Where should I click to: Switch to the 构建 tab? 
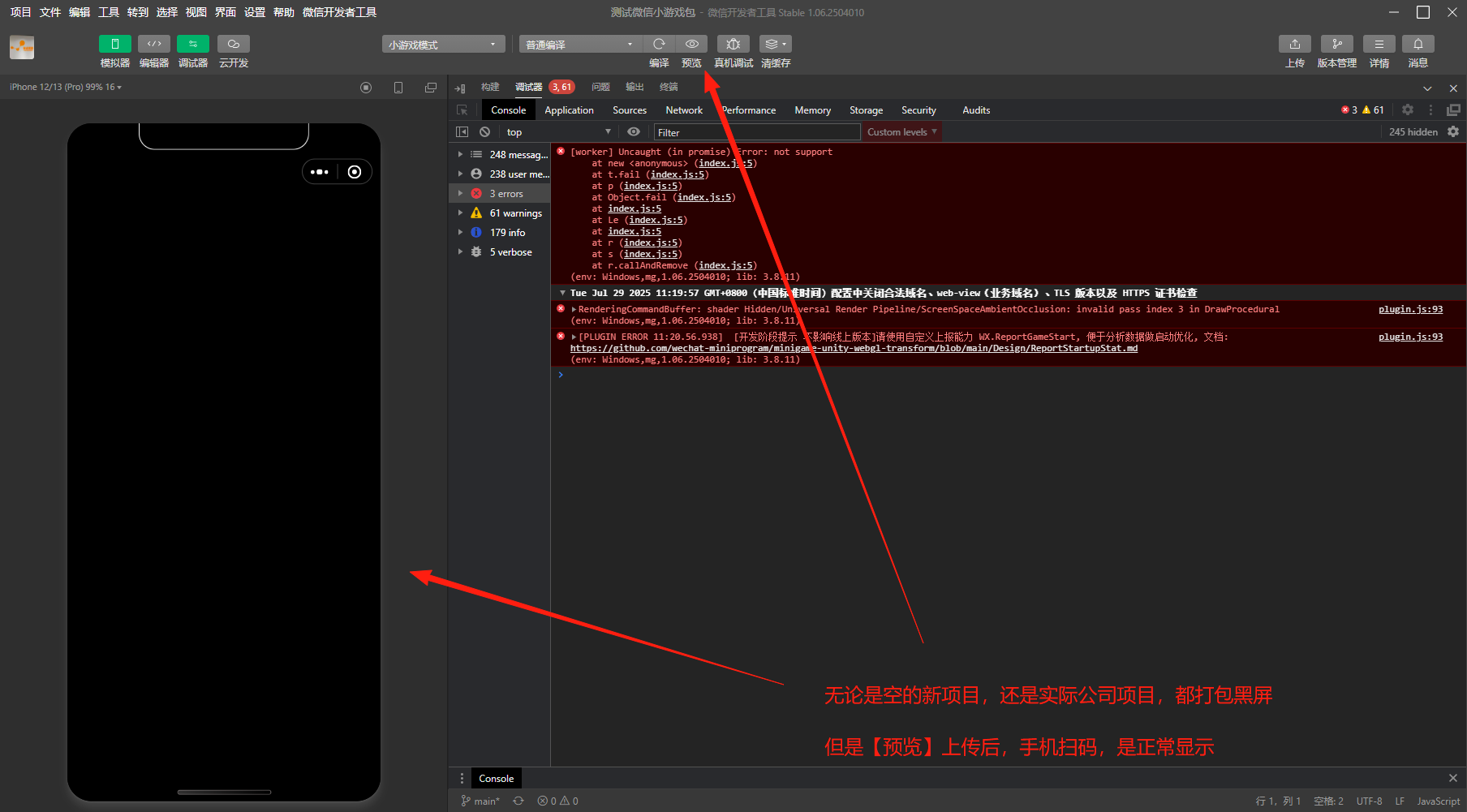490,87
